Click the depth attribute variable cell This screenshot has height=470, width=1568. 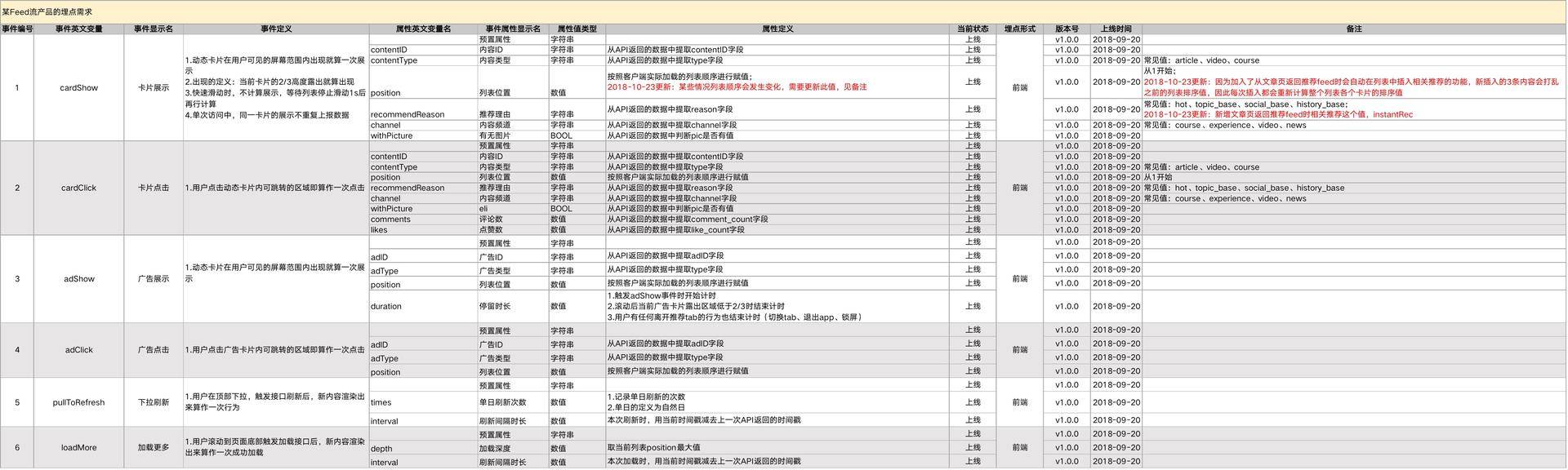pyautogui.click(x=423, y=448)
